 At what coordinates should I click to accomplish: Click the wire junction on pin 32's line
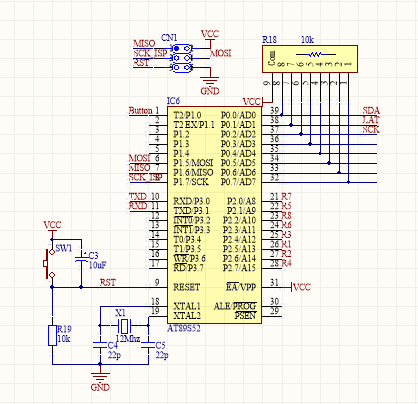tap(349, 182)
